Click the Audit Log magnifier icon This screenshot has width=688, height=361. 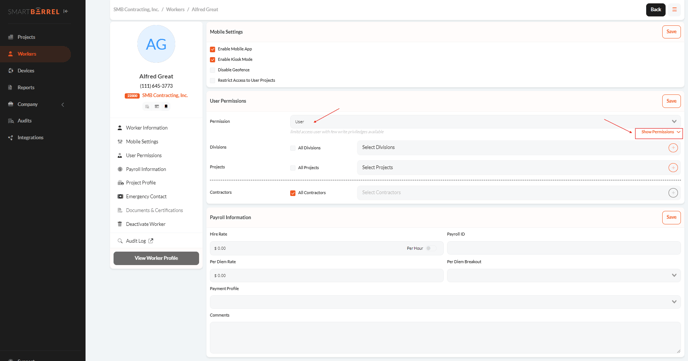tap(120, 241)
